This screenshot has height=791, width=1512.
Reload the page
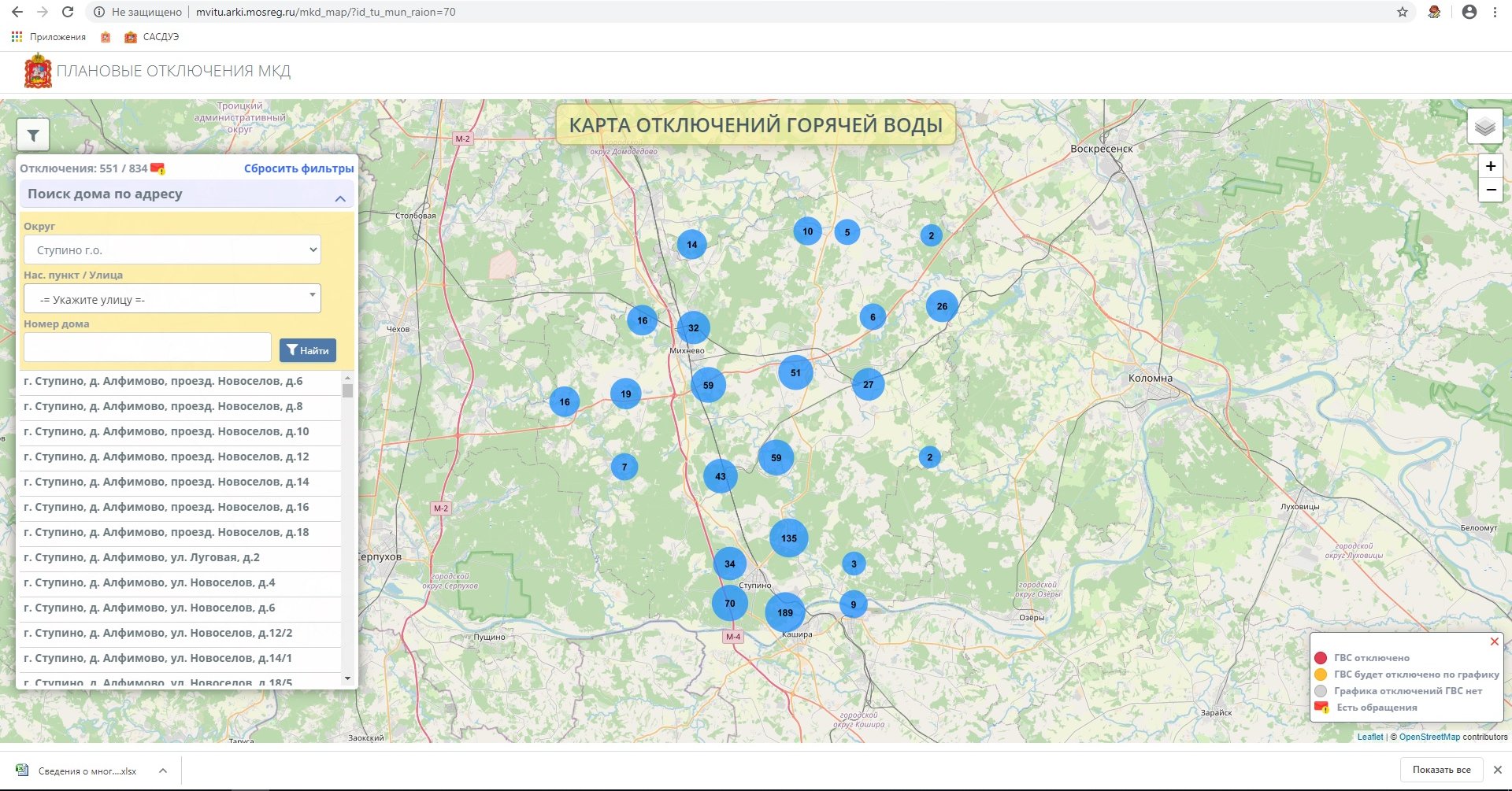pyautogui.click(x=68, y=12)
